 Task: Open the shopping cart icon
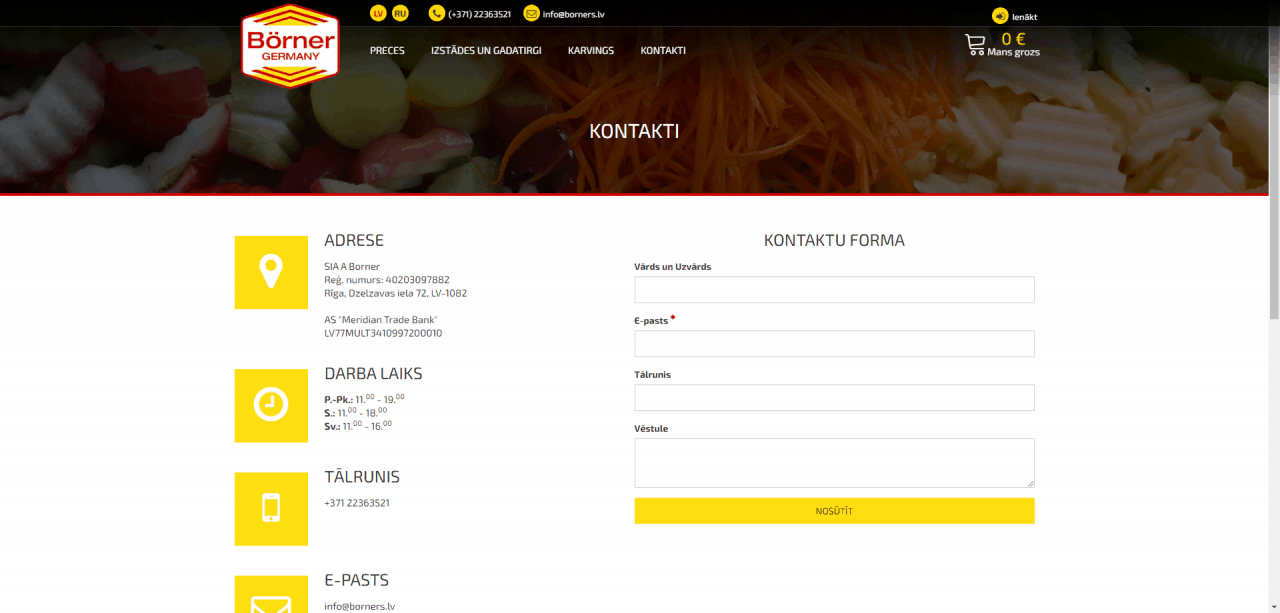pos(975,44)
